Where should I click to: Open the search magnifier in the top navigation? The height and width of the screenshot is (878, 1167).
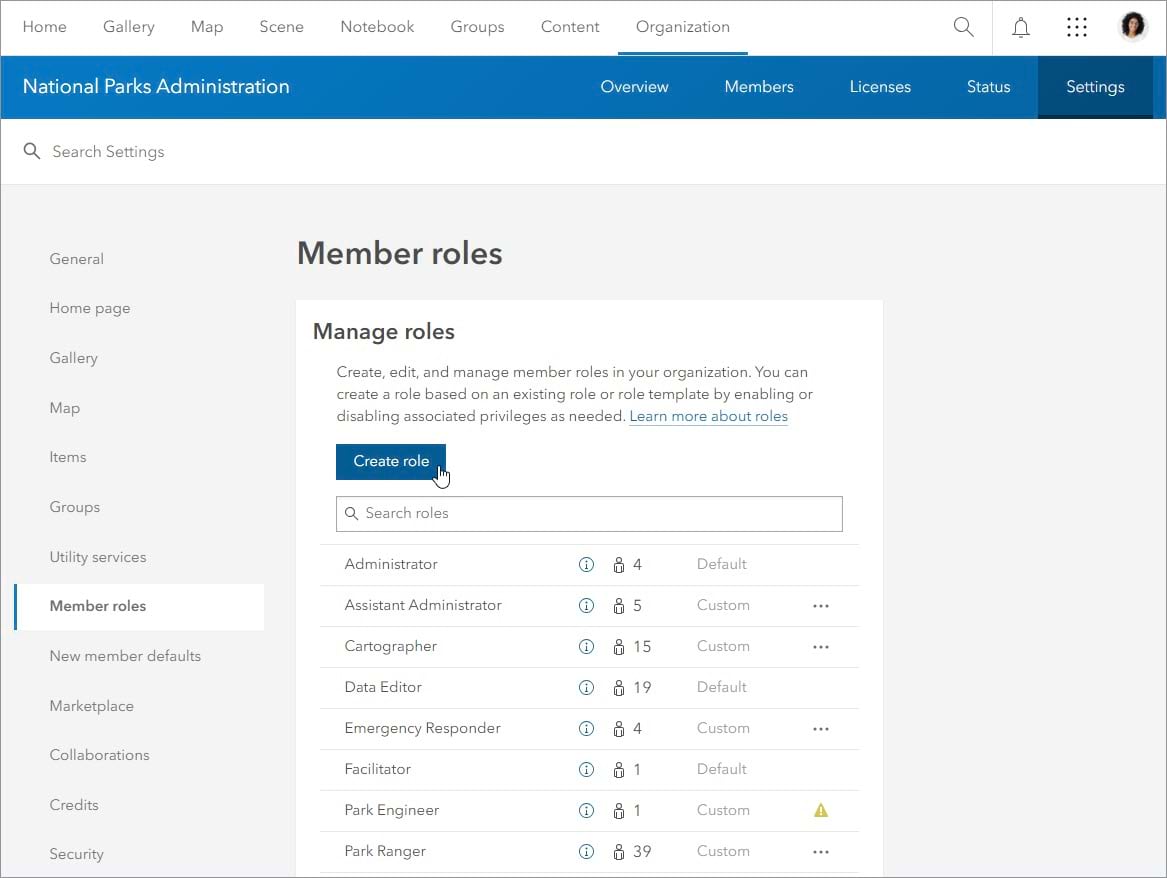pos(963,27)
